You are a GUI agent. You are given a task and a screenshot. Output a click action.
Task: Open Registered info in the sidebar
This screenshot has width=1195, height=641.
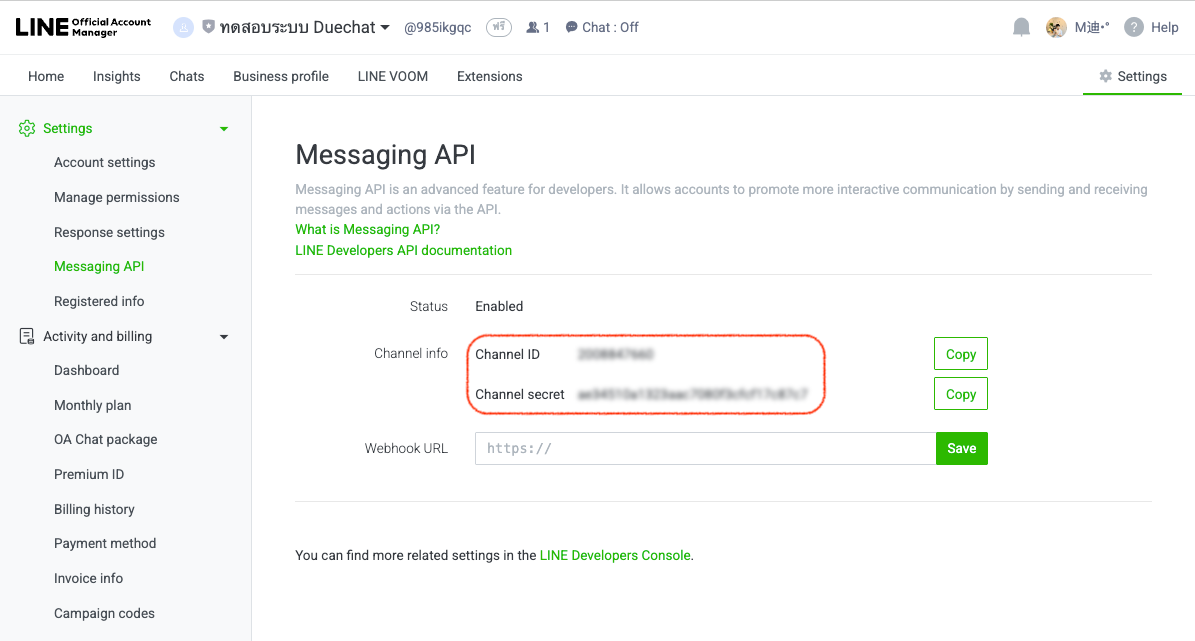99,301
